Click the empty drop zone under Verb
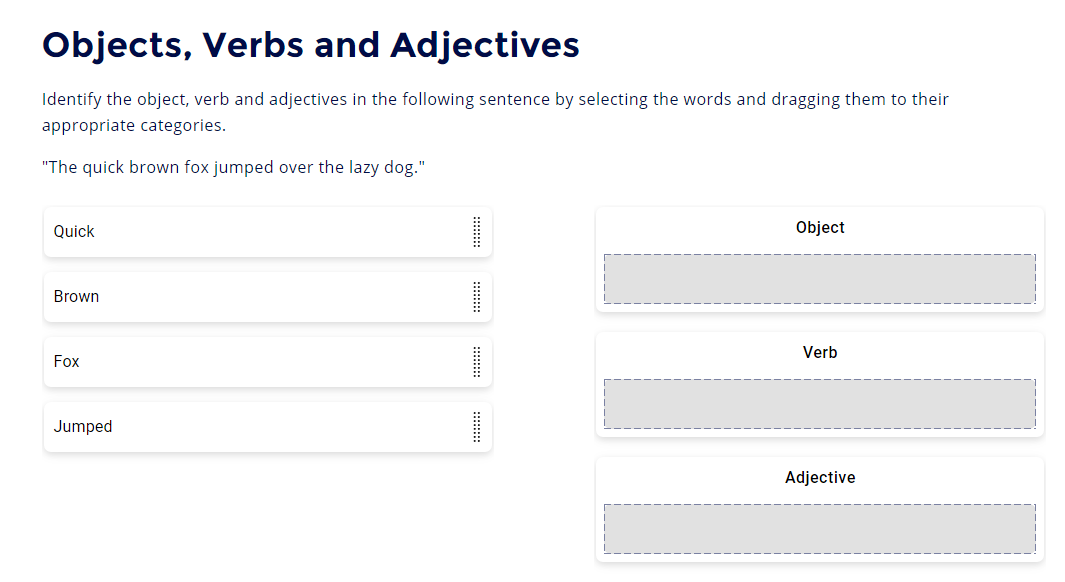1065x582 pixels. 819,404
